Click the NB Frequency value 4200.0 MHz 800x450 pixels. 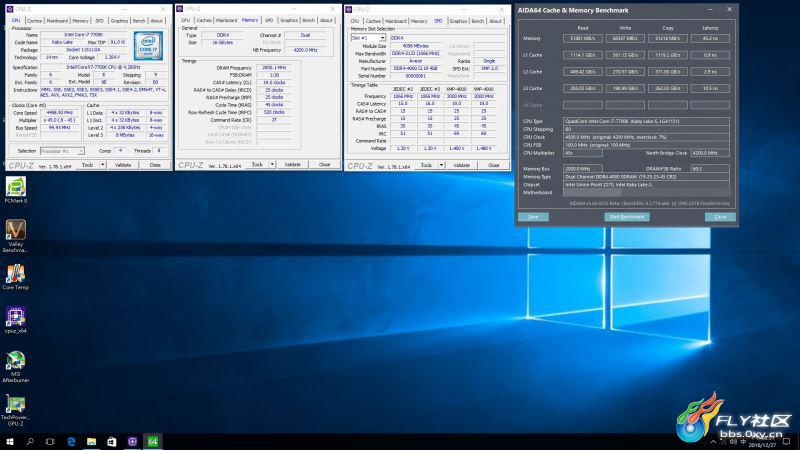(305, 50)
